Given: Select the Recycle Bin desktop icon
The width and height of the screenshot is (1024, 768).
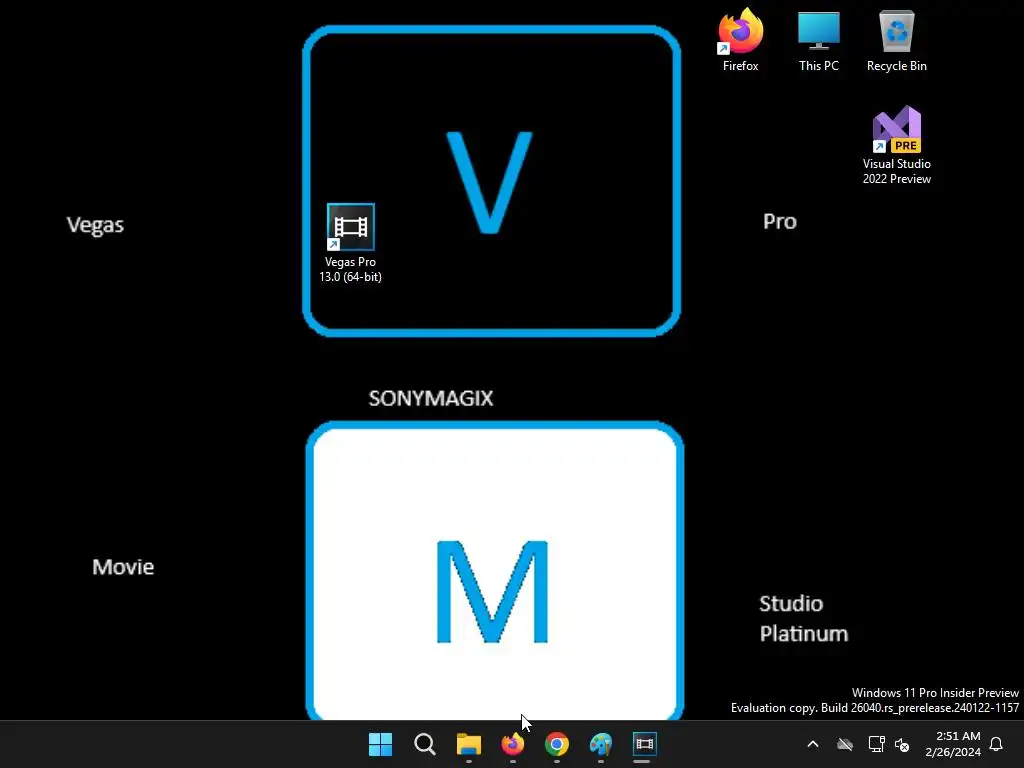Looking at the screenshot, I should click(x=897, y=40).
